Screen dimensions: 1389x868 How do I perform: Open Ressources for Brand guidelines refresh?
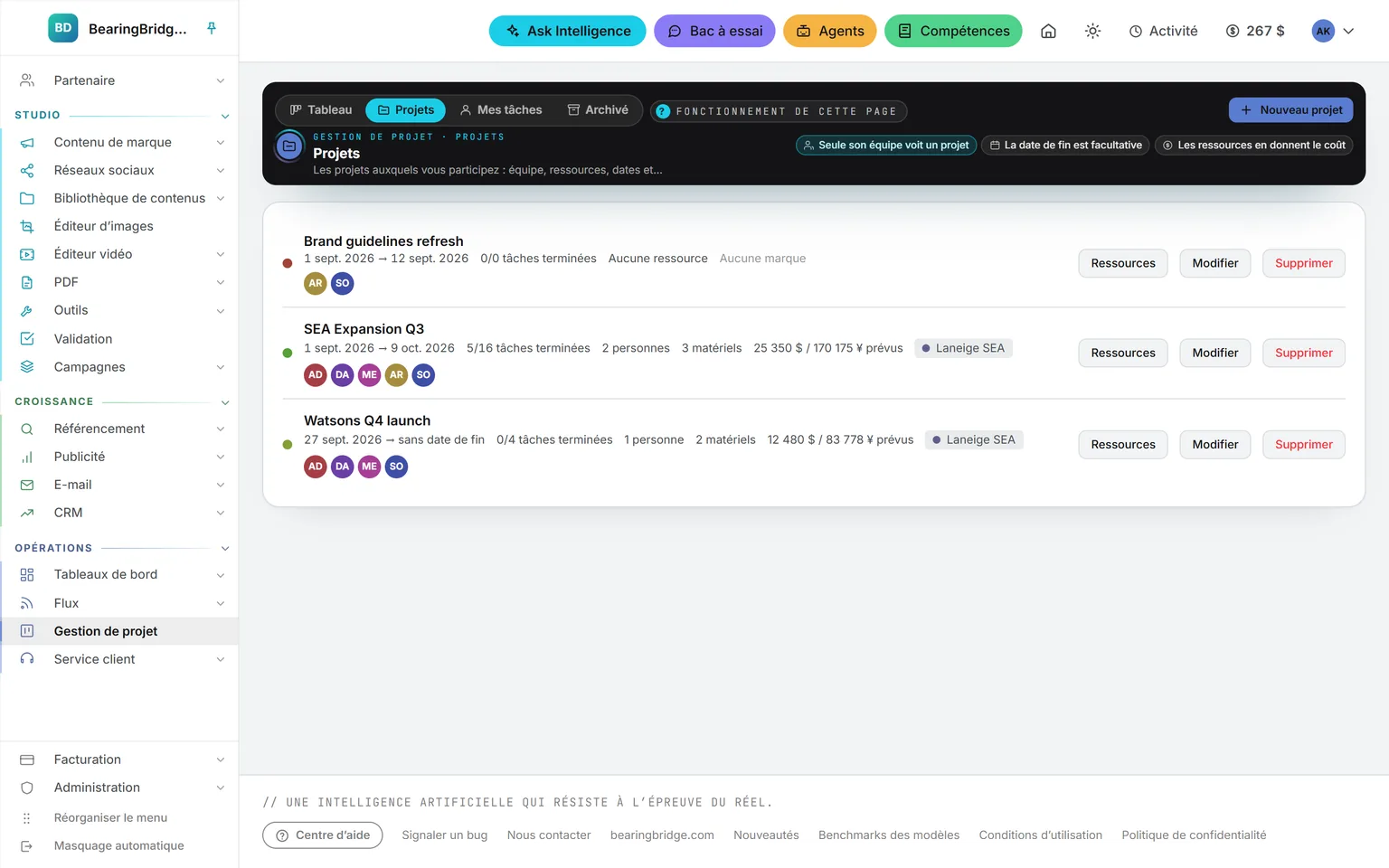coord(1123,263)
